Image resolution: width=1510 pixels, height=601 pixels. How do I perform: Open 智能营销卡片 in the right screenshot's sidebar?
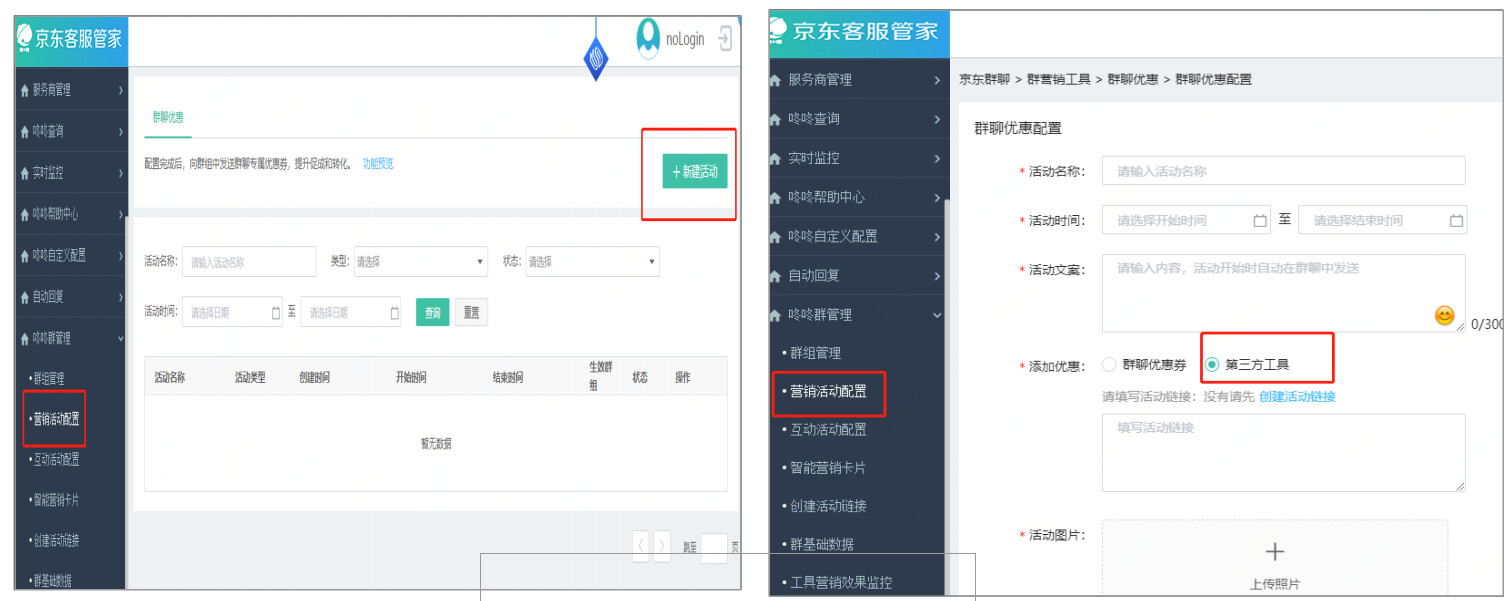tap(828, 468)
